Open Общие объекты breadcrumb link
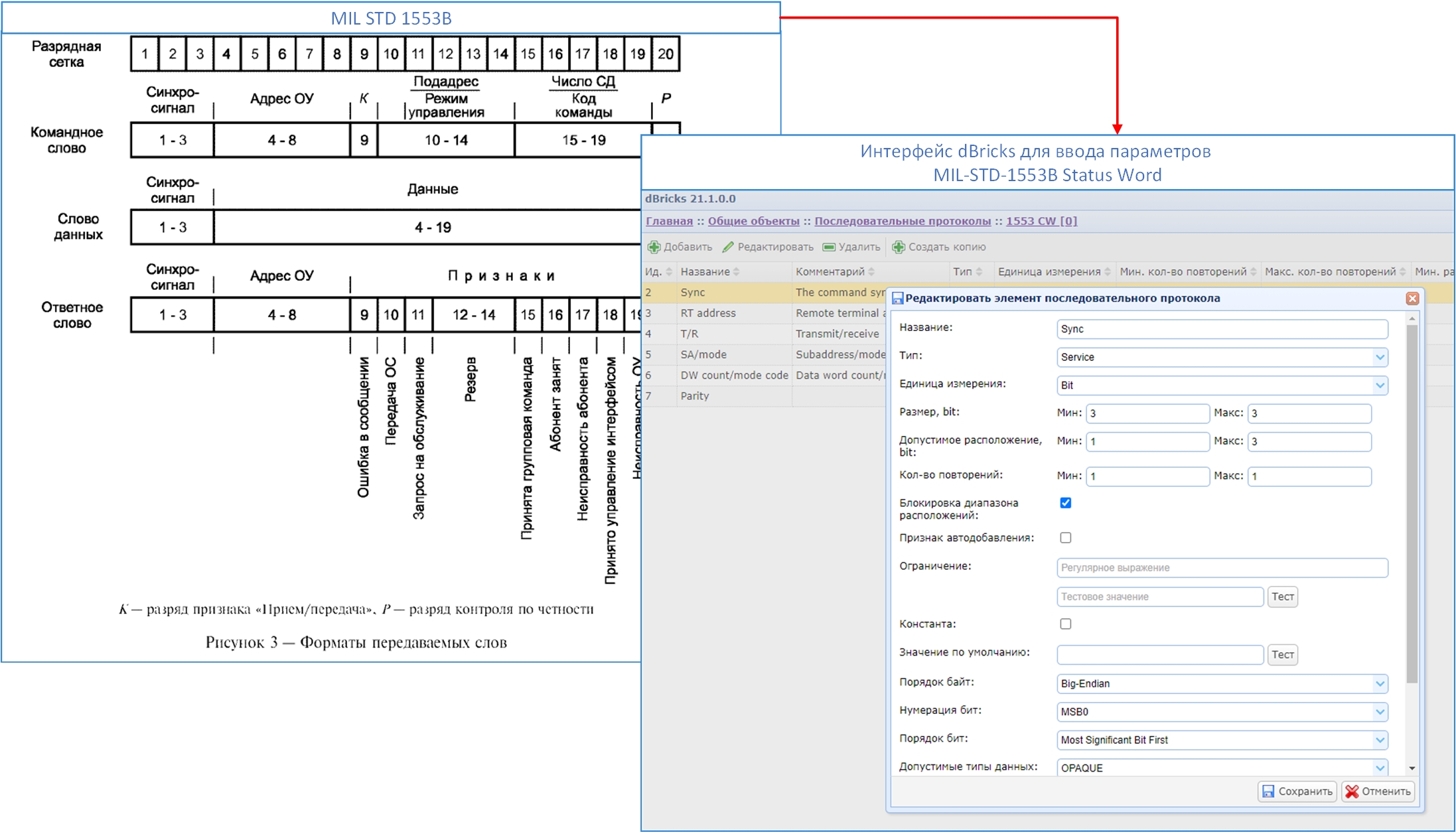This screenshot has height=832, width=1456. coord(753,222)
